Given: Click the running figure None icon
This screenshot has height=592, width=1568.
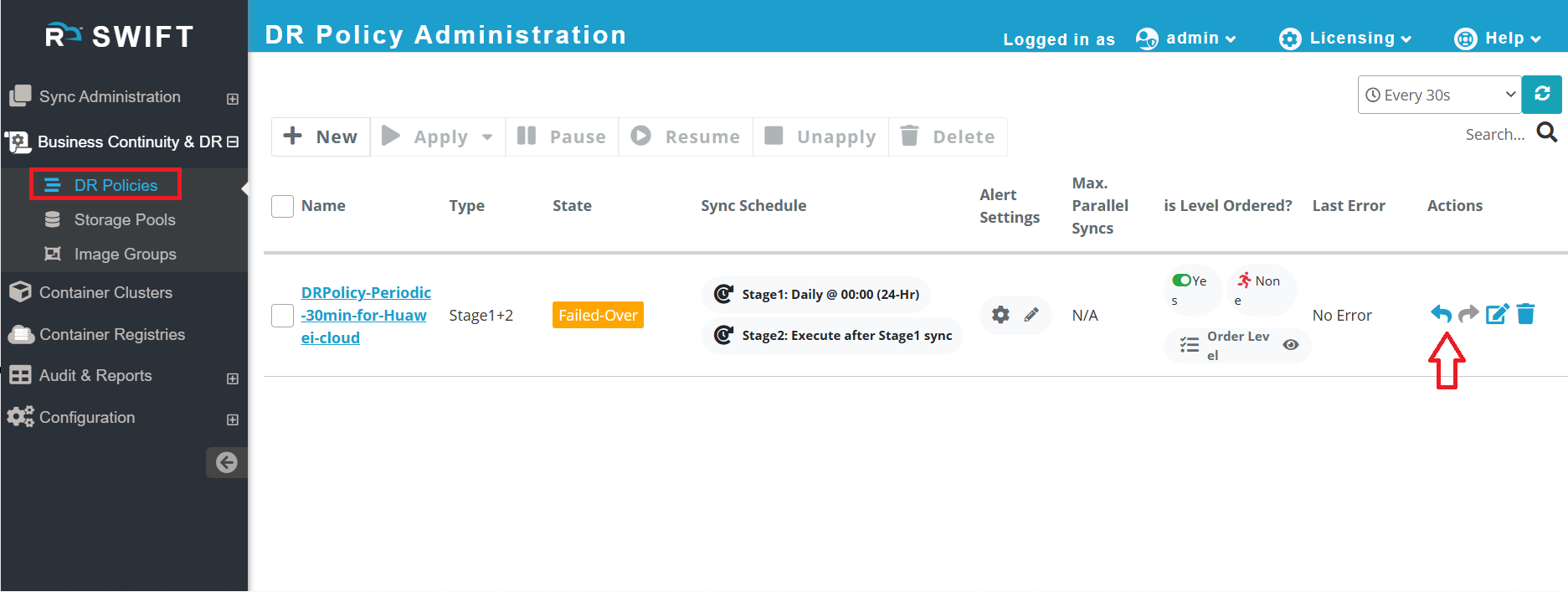Looking at the screenshot, I should (x=1245, y=281).
